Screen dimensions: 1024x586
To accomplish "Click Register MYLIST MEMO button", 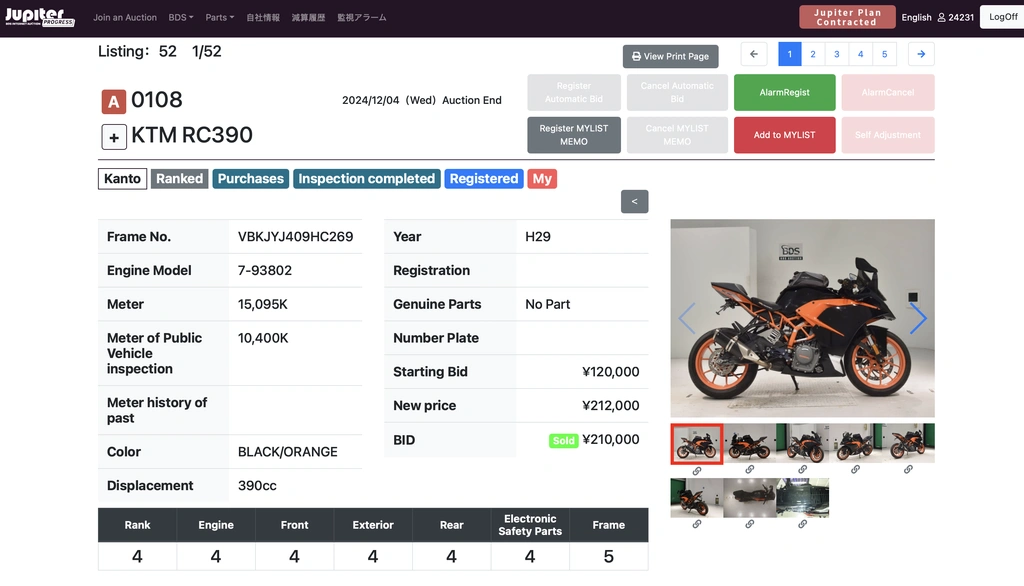I will [574, 135].
